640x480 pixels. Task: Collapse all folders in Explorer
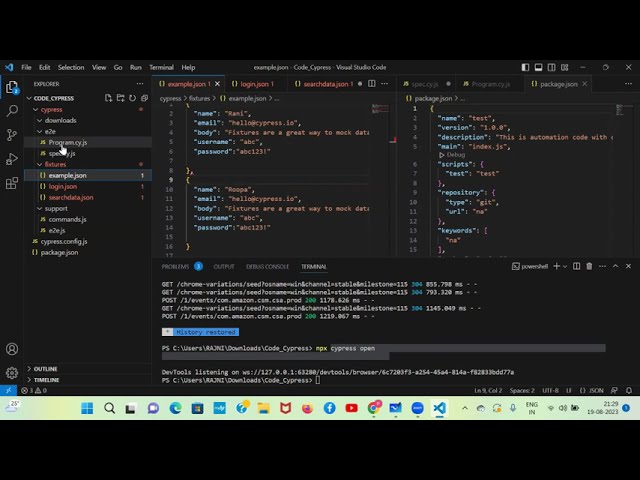click(x=144, y=98)
